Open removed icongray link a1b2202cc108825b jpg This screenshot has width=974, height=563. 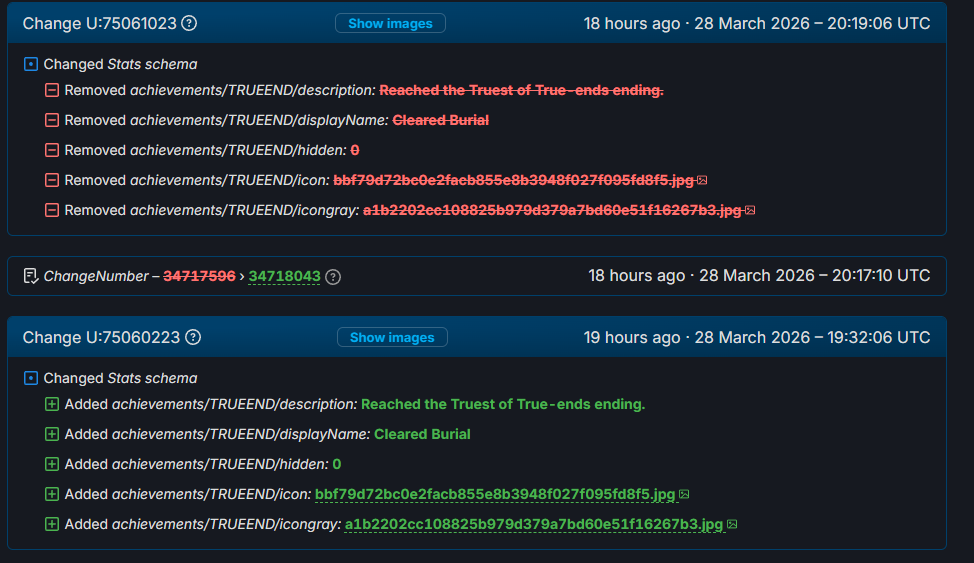point(552,210)
